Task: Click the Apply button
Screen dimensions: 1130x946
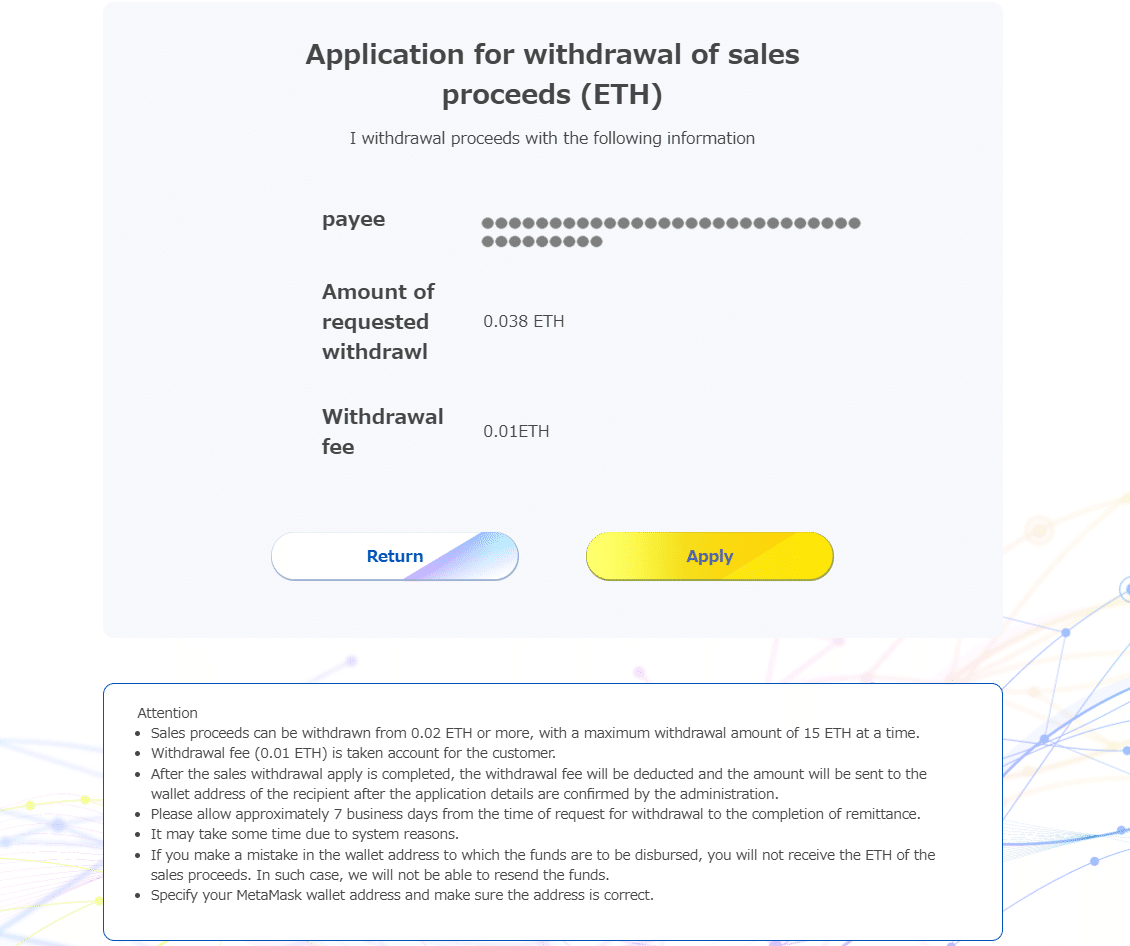Action: 709,556
